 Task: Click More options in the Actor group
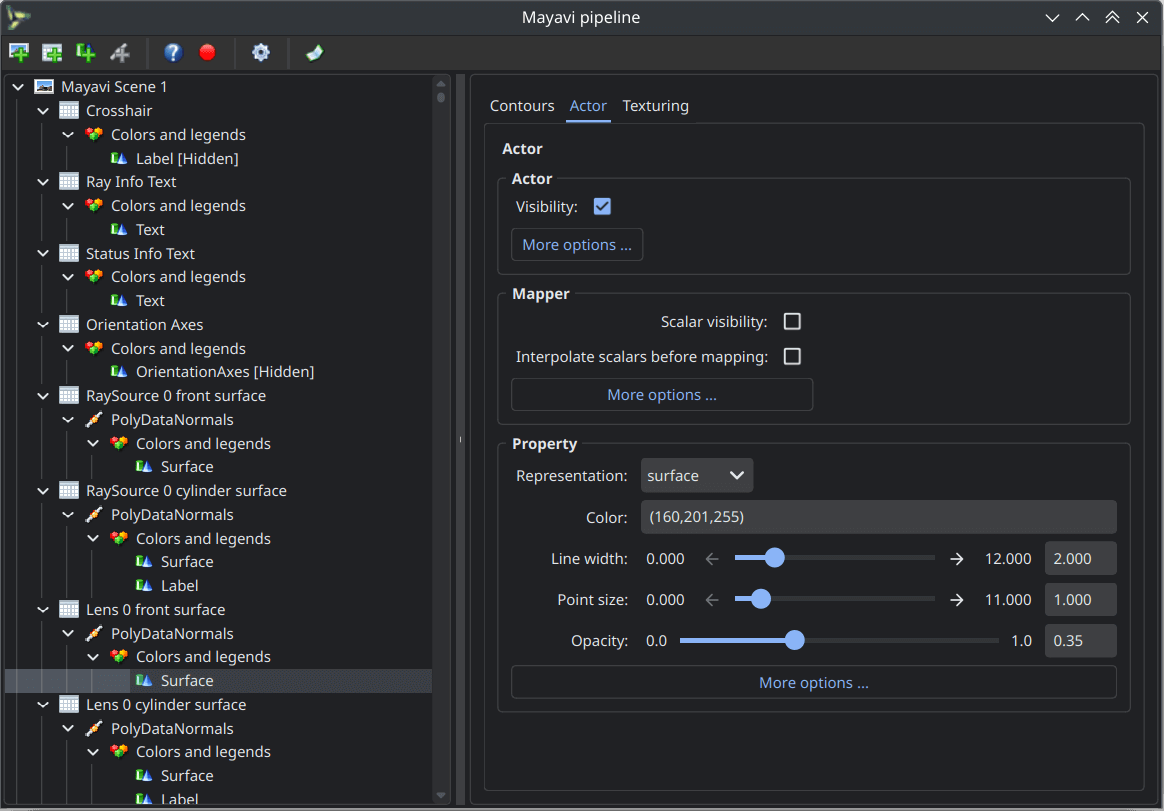577,244
